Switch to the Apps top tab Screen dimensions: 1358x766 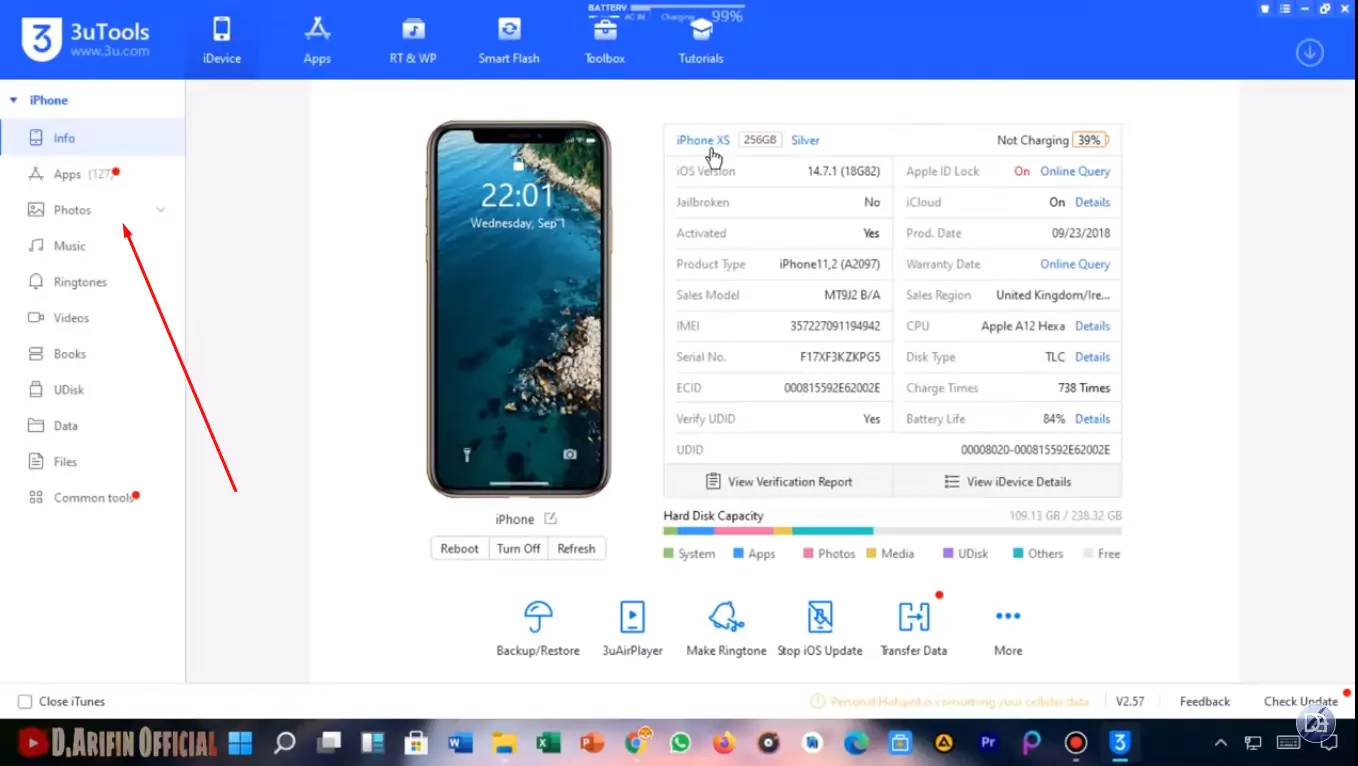pyautogui.click(x=317, y=40)
